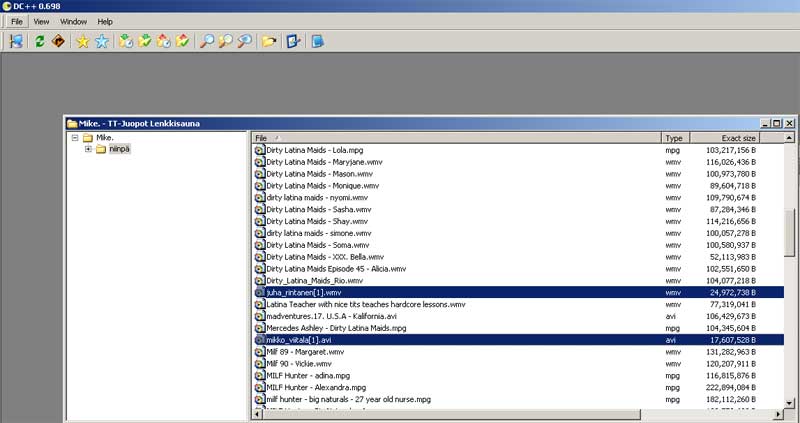Image resolution: width=800 pixels, height=423 pixels.
Task: Click the icon next to madventures.17 Kalifornia.avi
Action: [260, 316]
